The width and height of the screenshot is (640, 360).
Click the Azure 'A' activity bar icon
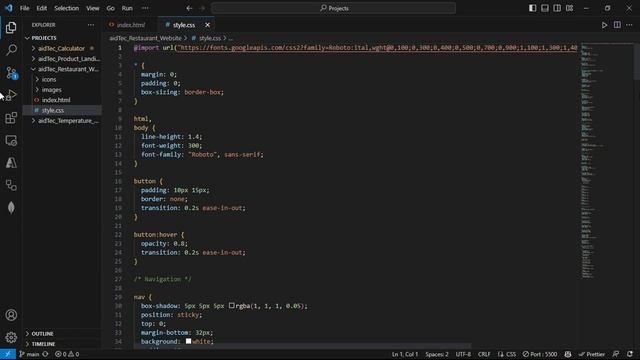pyautogui.click(x=11, y=163)
